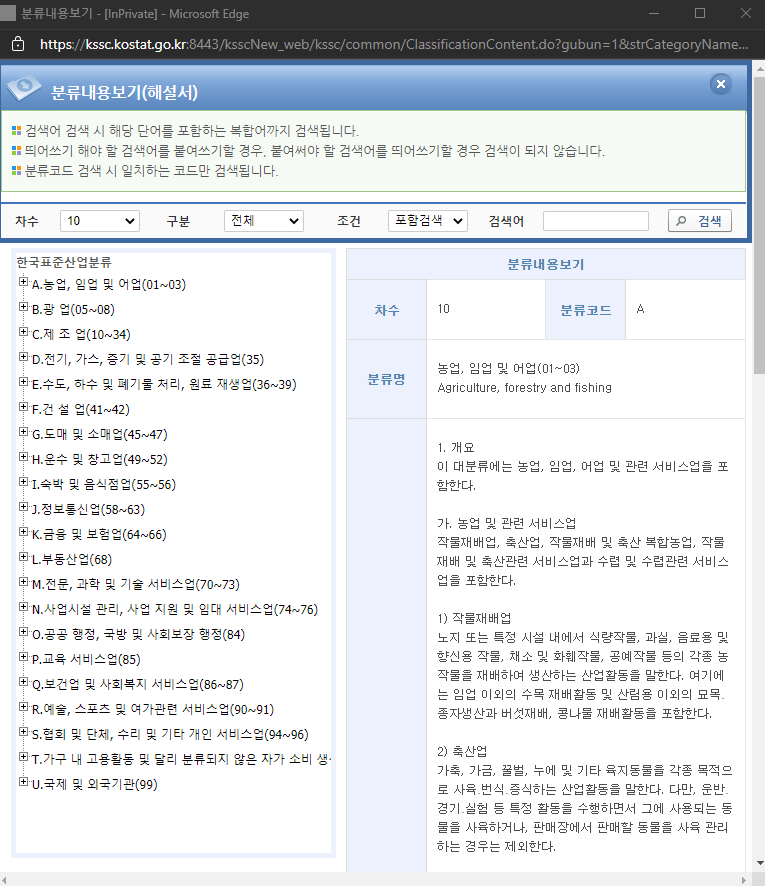Select J.정보통신업(58~63) tree label

[x=88, y=510]
